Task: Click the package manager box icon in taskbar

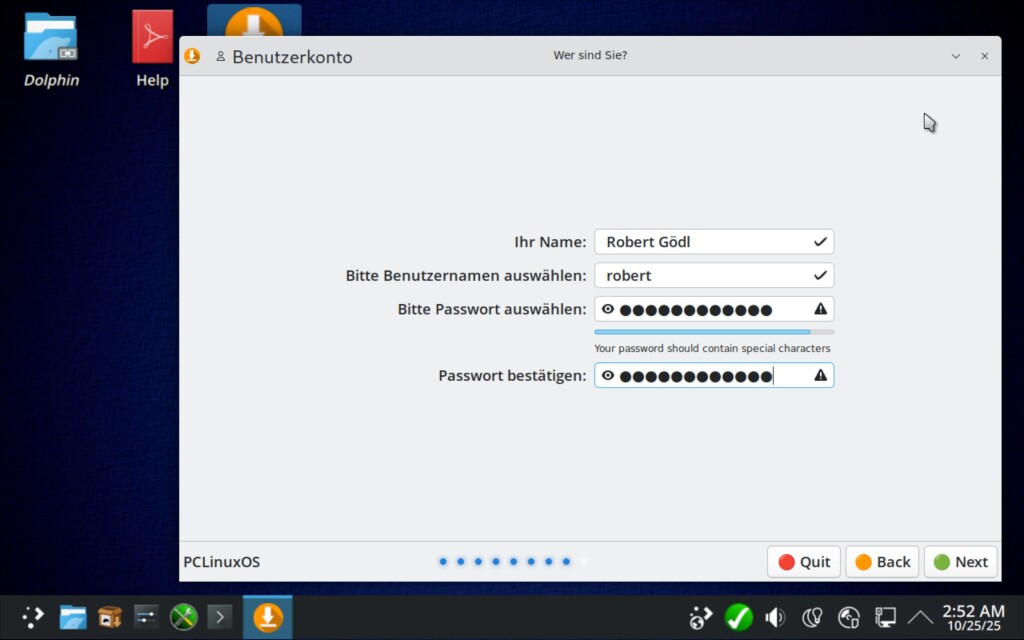Action: [109, 617]
